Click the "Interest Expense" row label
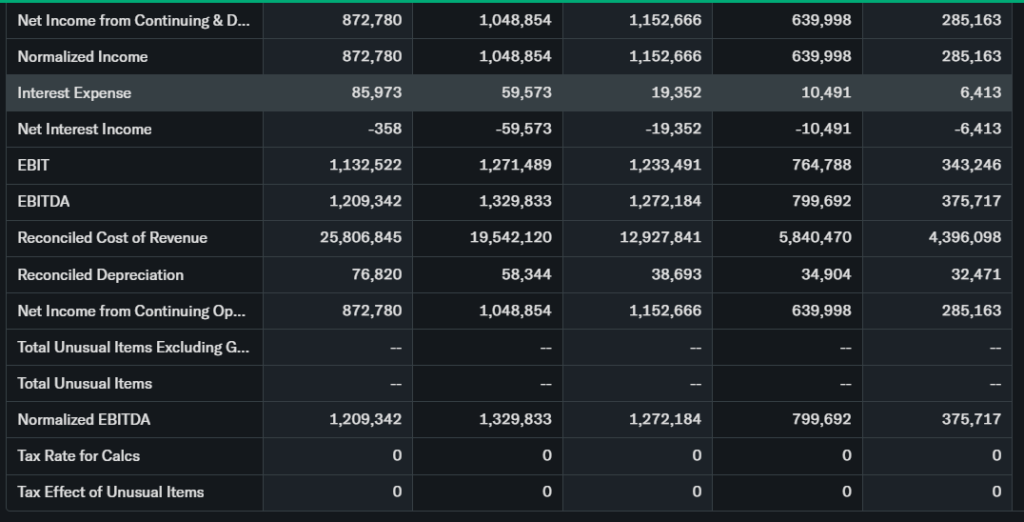 pos(74,93)
